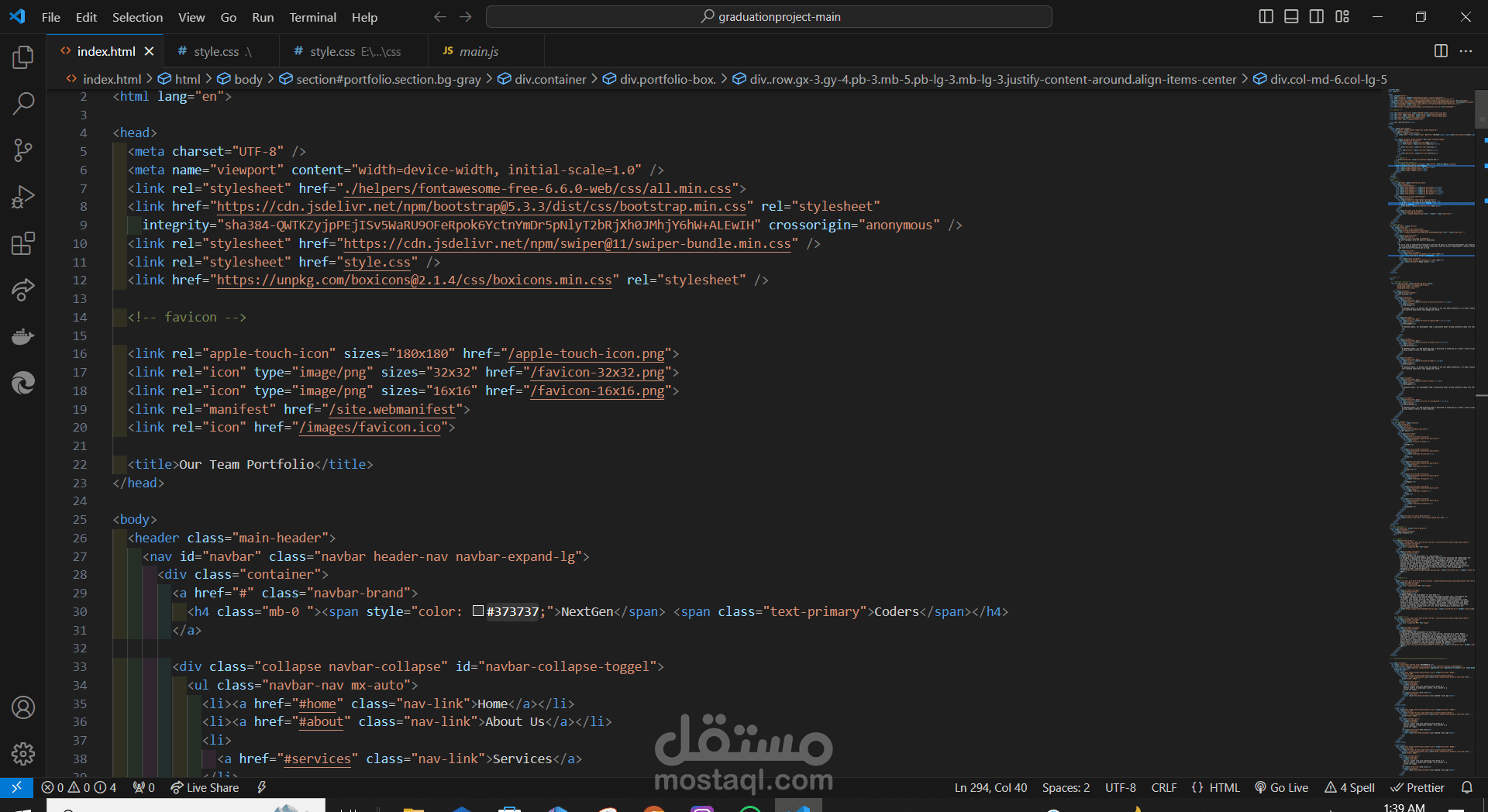Open the Extensions view

click(x=23, y=243)
